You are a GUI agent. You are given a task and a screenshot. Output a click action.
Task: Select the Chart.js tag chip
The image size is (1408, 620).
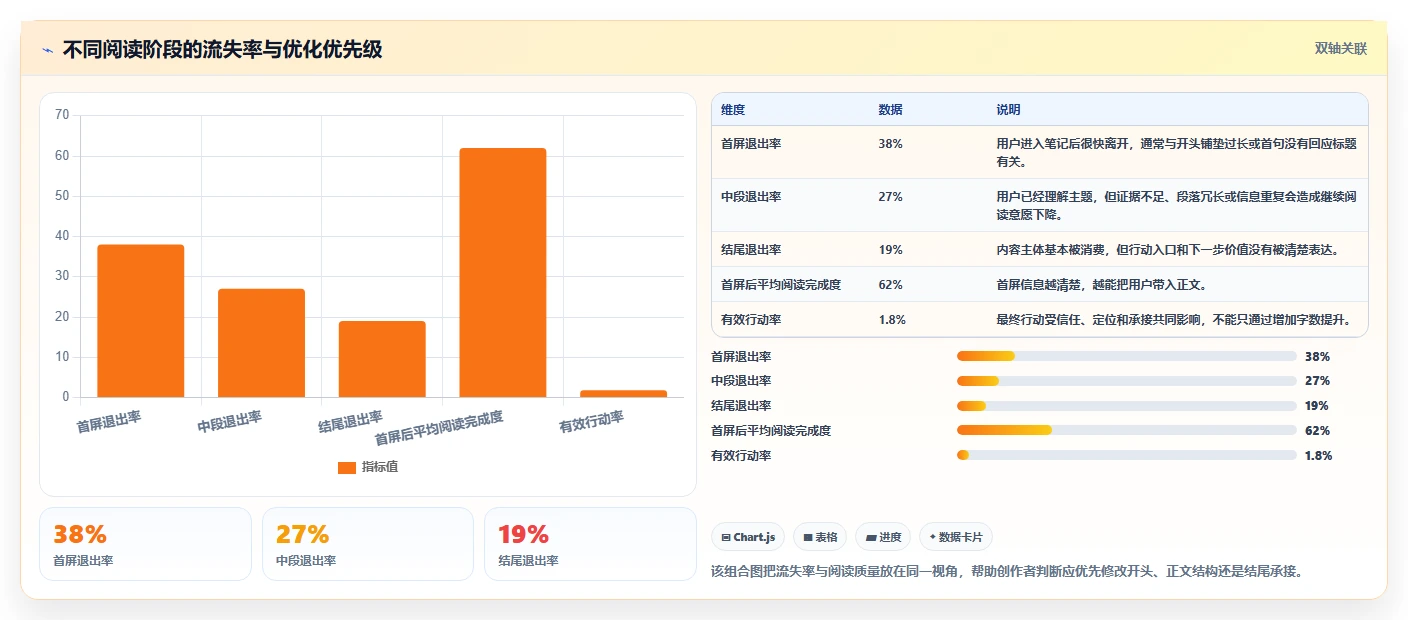(x=748, y=537)
